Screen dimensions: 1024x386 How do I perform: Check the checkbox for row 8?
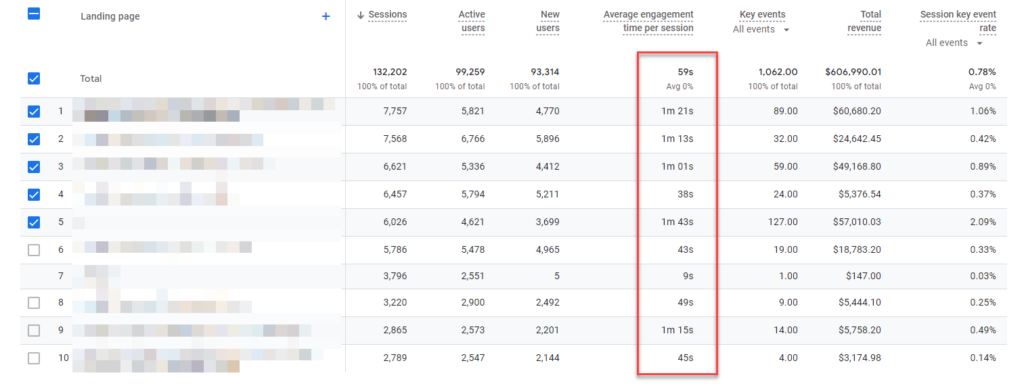(x=34, y=303)
